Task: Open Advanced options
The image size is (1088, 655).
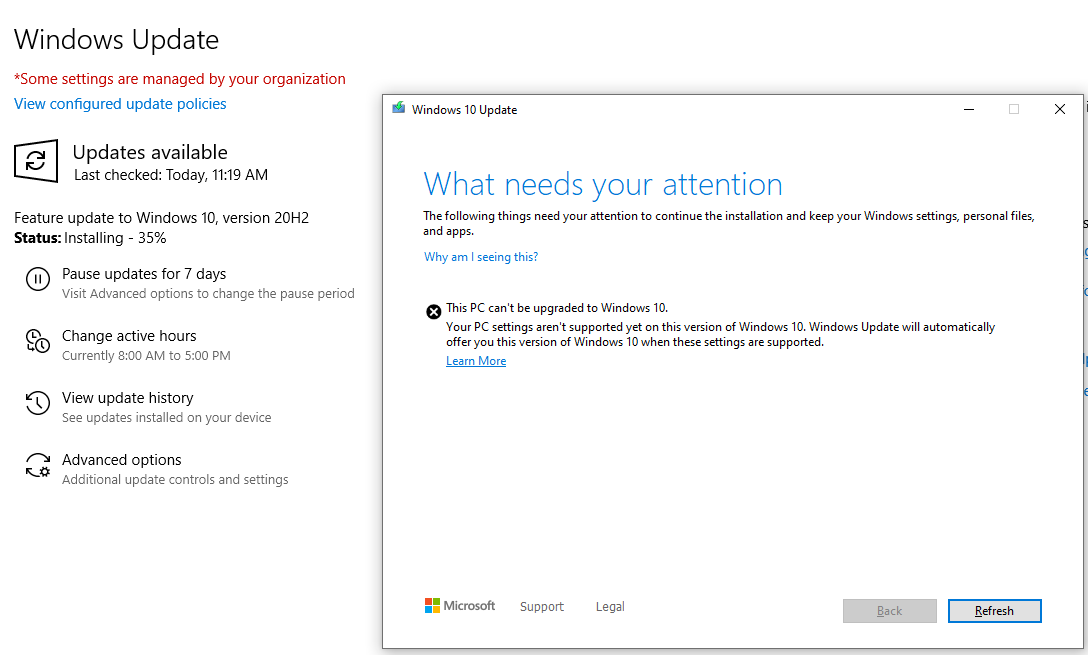Action: coord(121,459)
